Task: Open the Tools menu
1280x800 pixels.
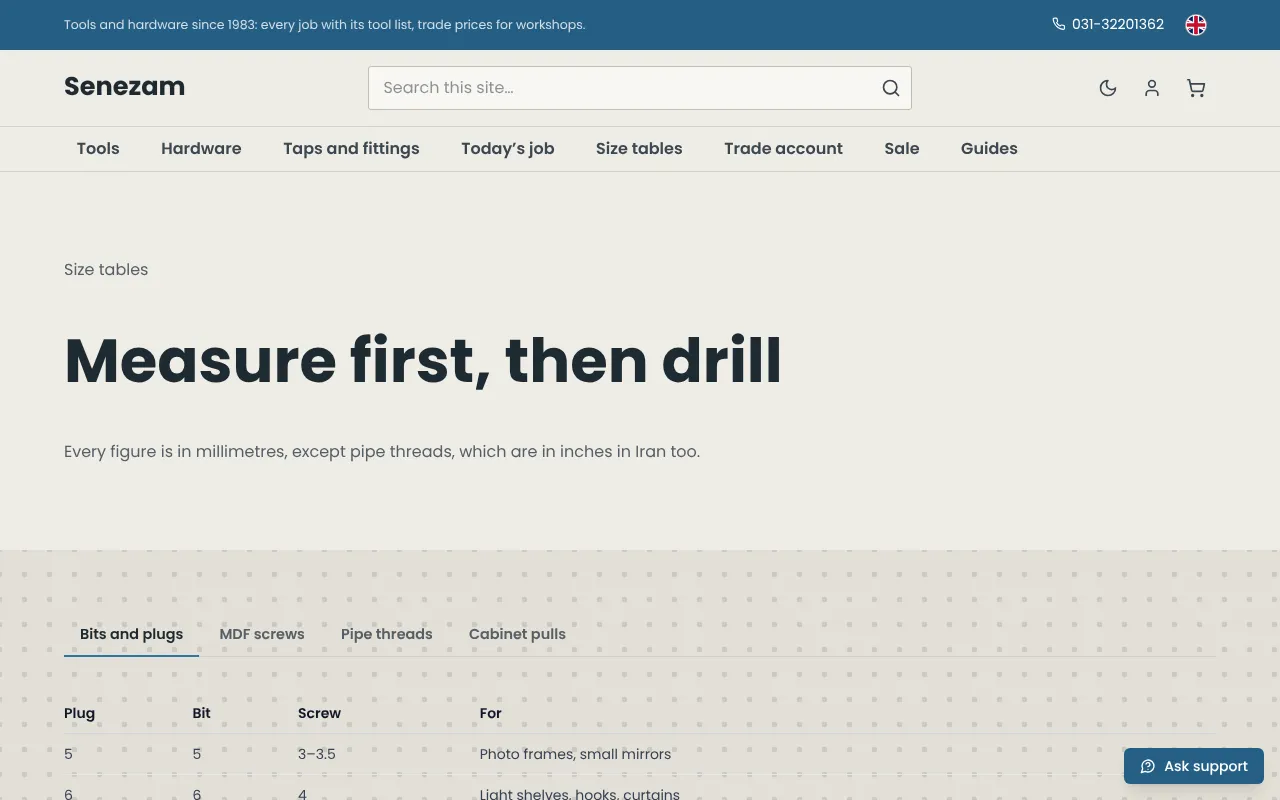Action: click(x=98, y=148)
